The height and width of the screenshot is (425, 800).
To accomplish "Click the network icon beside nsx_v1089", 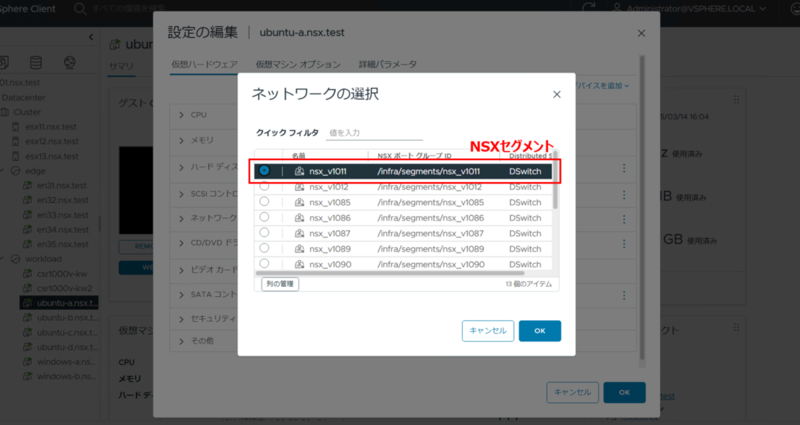I will (299, 249).
